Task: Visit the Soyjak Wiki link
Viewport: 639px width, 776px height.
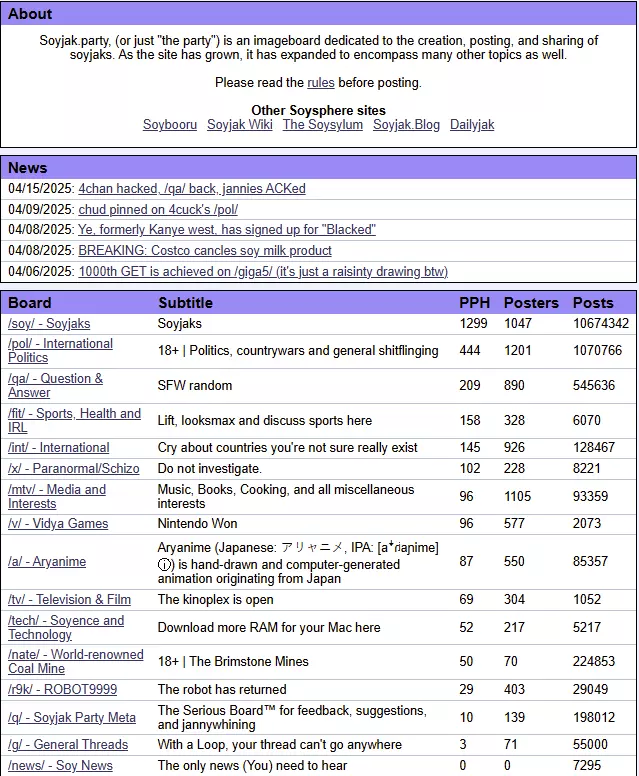Action: click(240, 125)
